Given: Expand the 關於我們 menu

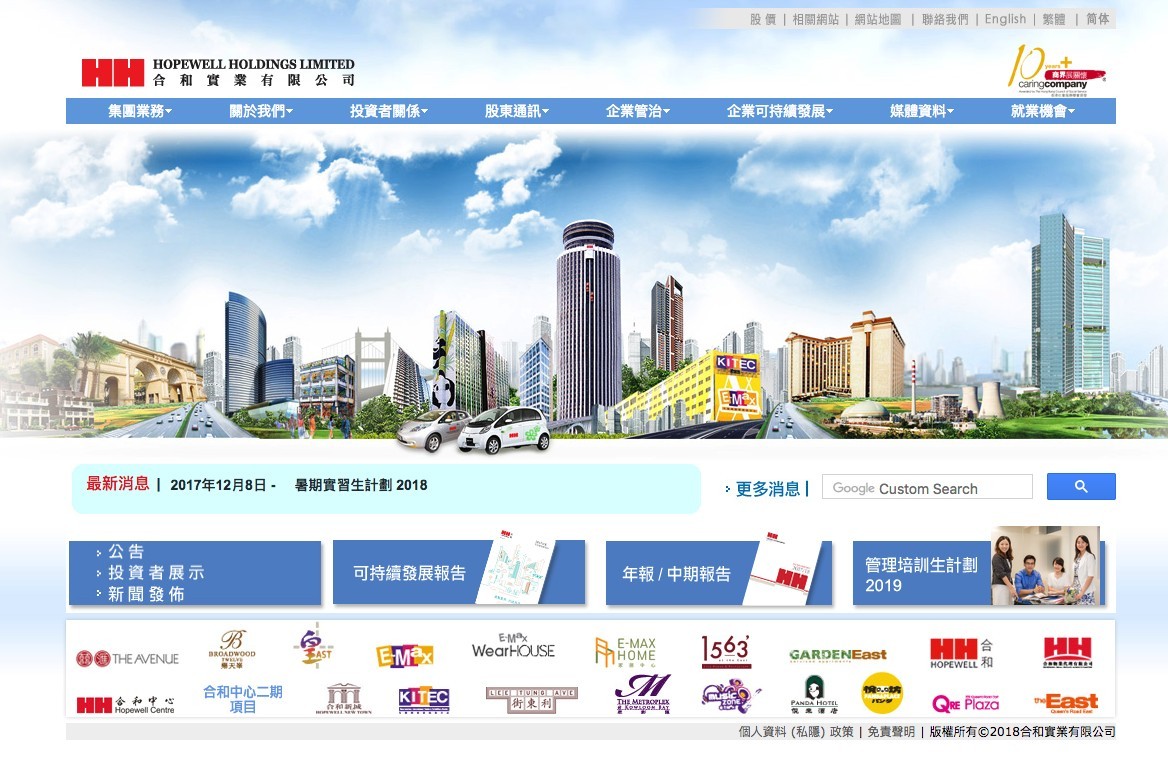Looking at the screenshot, I should (x=261, y=111).
